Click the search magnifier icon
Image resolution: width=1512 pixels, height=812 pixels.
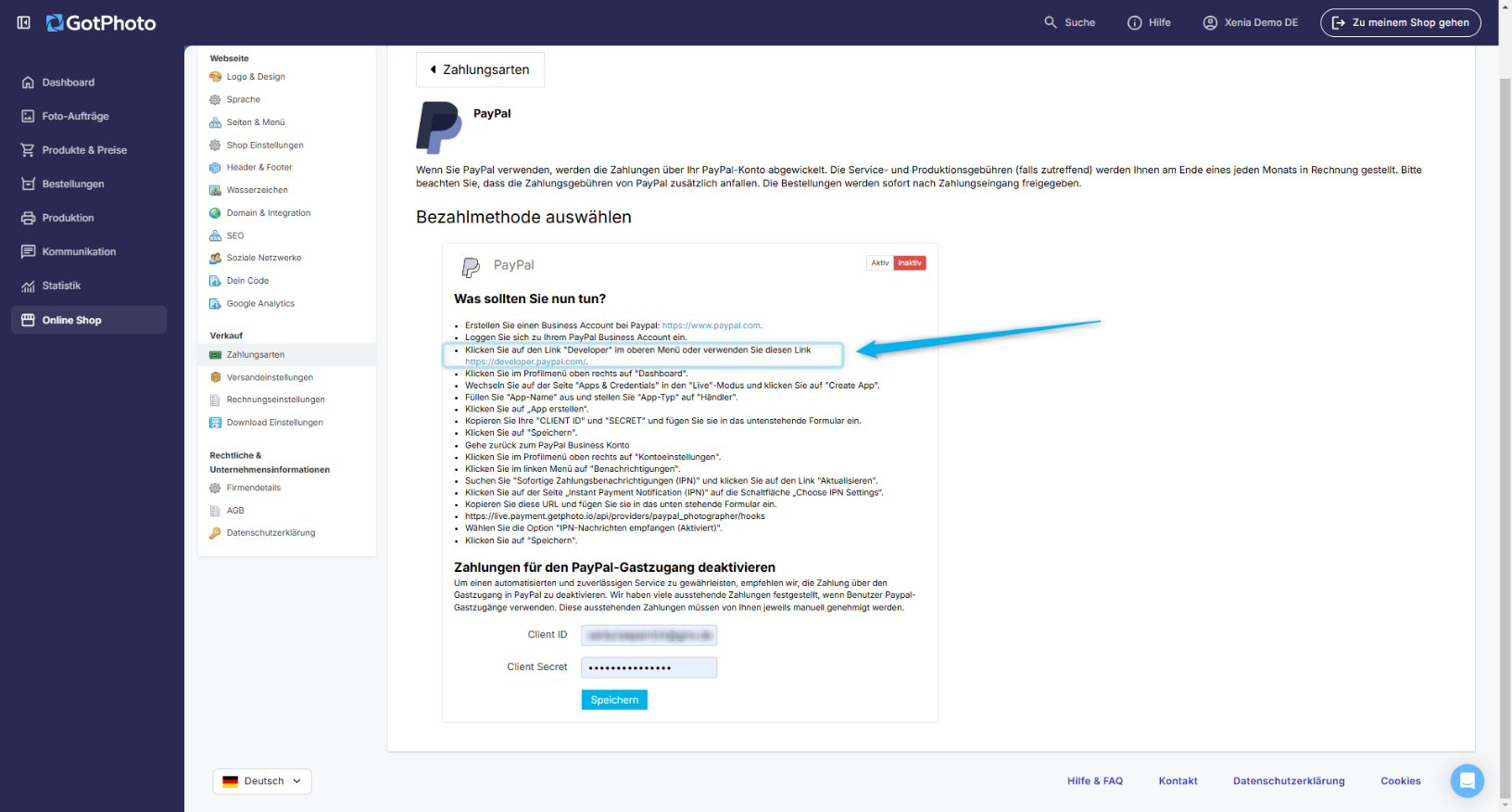pos(1051,22)
